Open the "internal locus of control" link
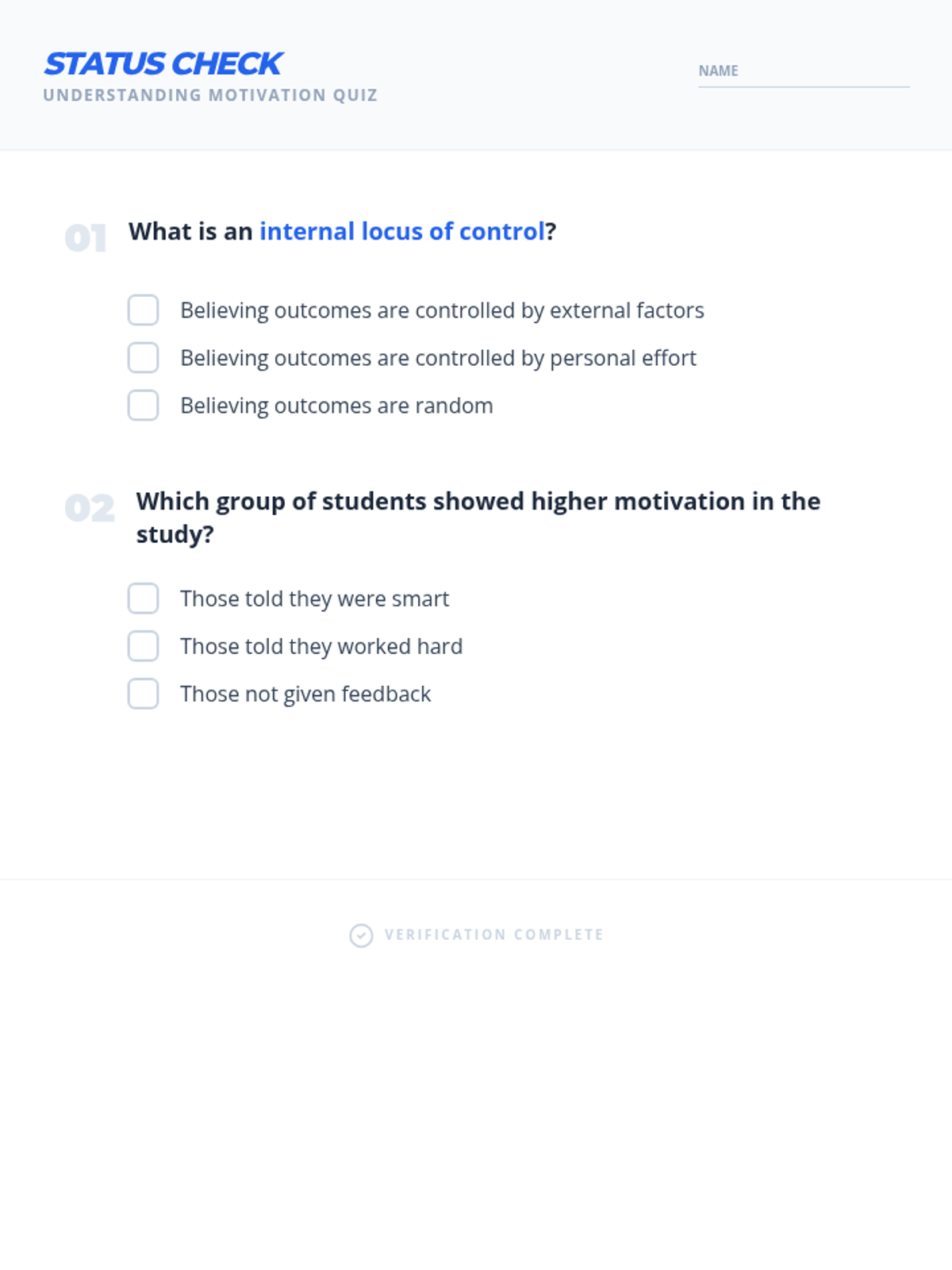Screen dimensions: 952x1270 (402, 231)
